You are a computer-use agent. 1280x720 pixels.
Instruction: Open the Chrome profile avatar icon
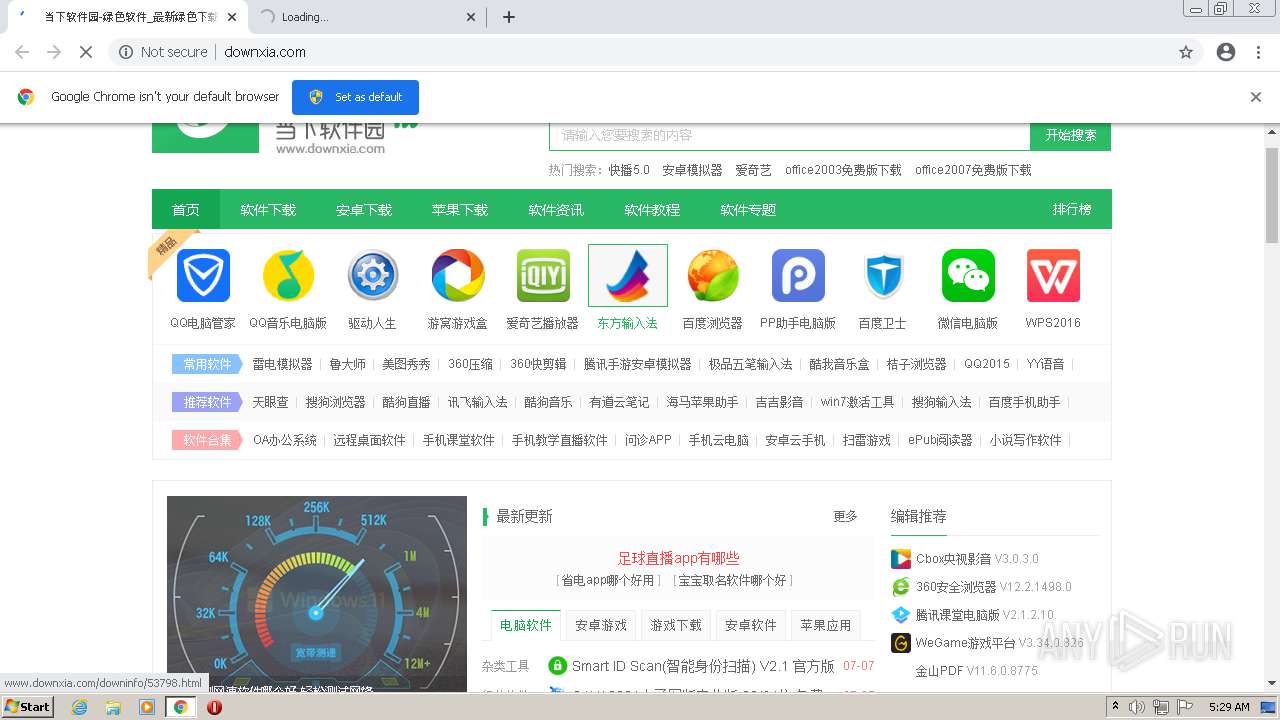click(x=1226, y=52)
